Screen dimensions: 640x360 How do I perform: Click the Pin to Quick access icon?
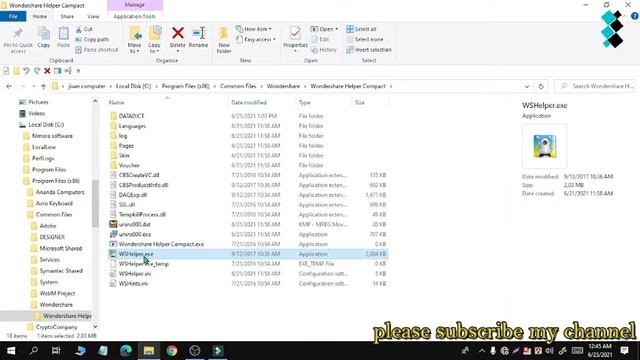pyautogui.click(x=18, y=40)
